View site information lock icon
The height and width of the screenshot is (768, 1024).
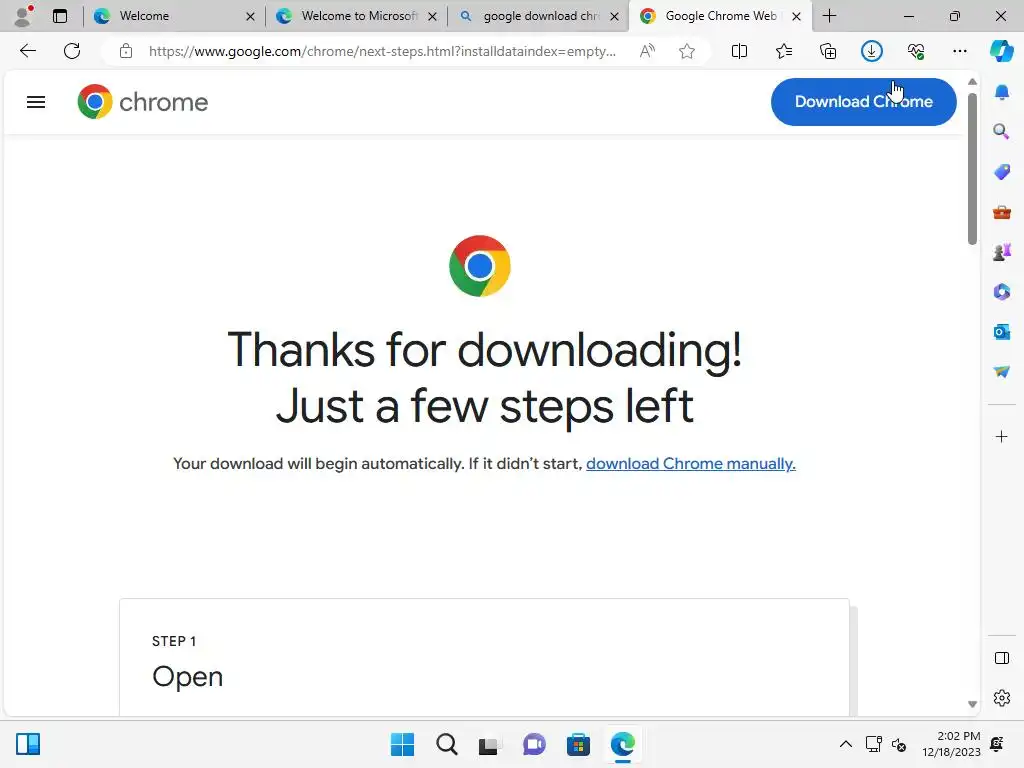pos(126,51)
